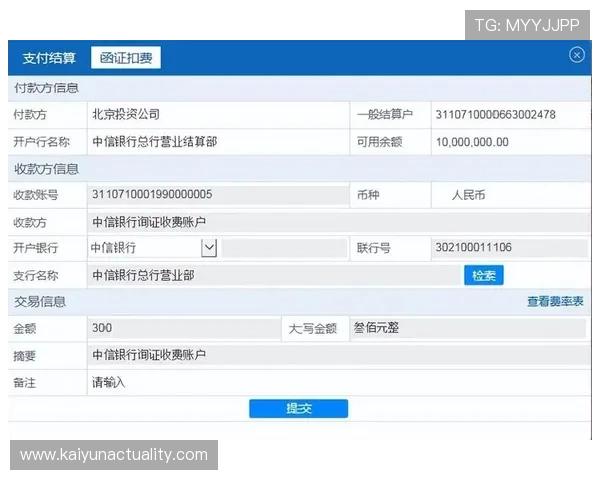
Task: Close the payment dialog with the X icon
Action: 576,55
